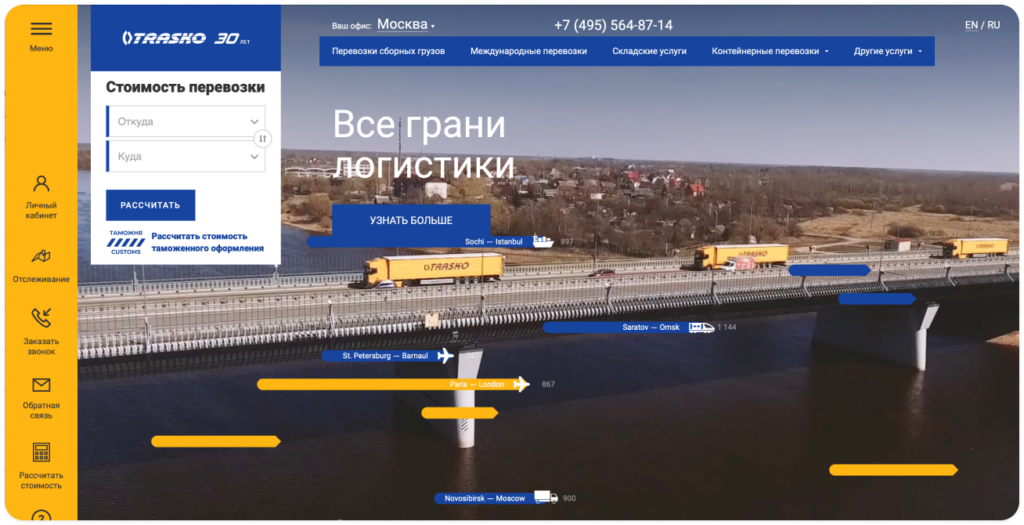This screenshot has width=1024, height=525.
Task: Click airplane icon on St. Petersburg — Barnaul
Action: pyautogui.click(x=445, y=356)
